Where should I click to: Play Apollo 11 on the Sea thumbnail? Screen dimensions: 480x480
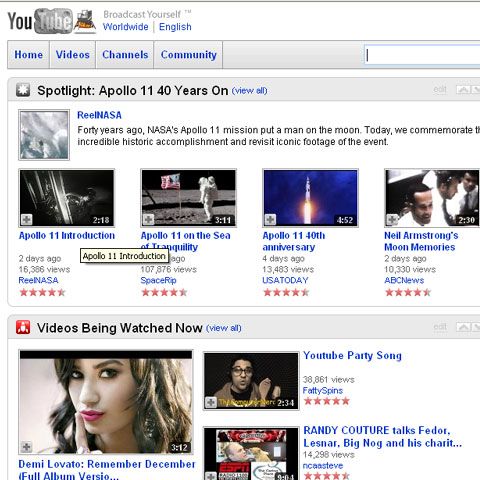[189, 198]
